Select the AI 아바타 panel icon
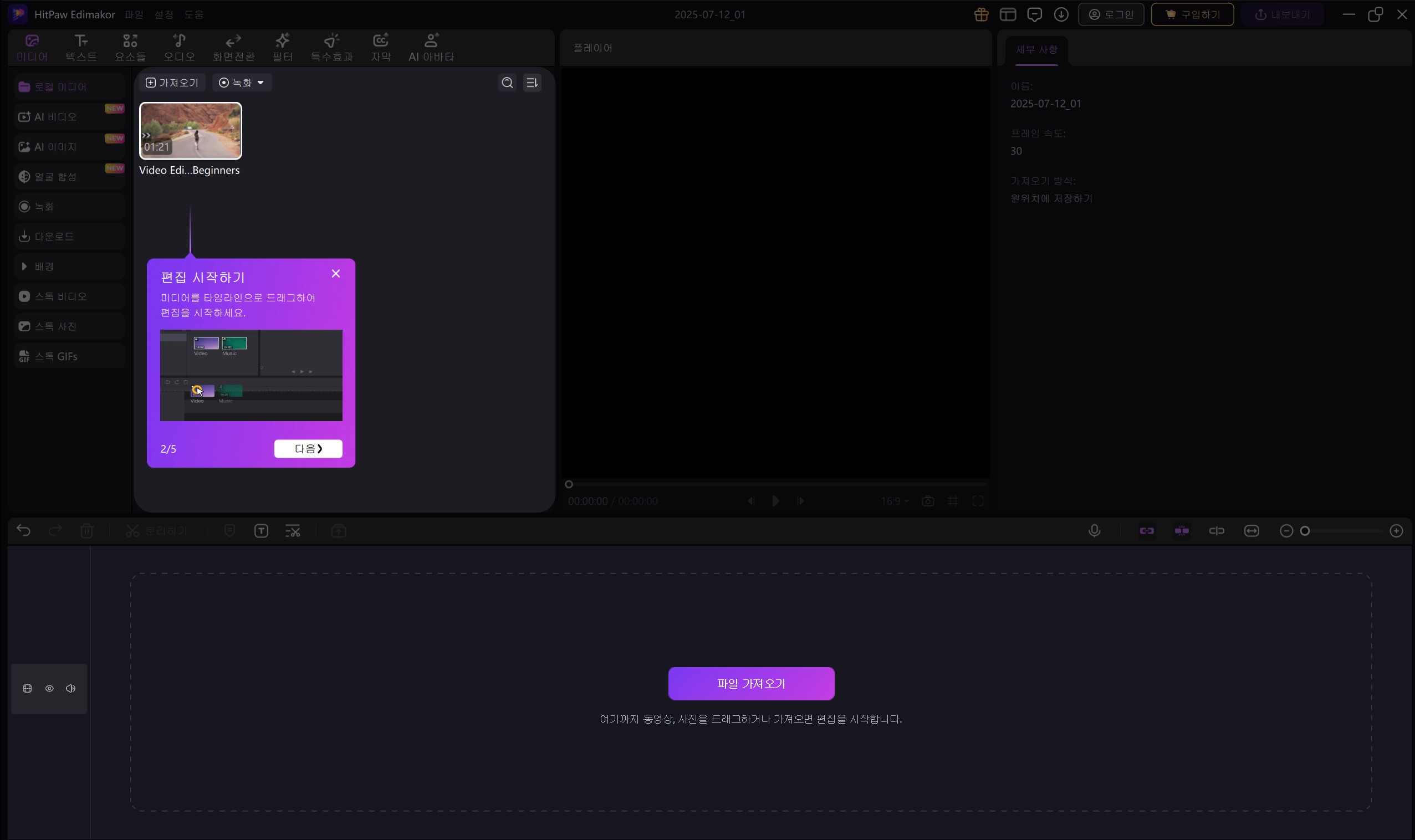The image size is (1415, 840). [x=430, y=47]
